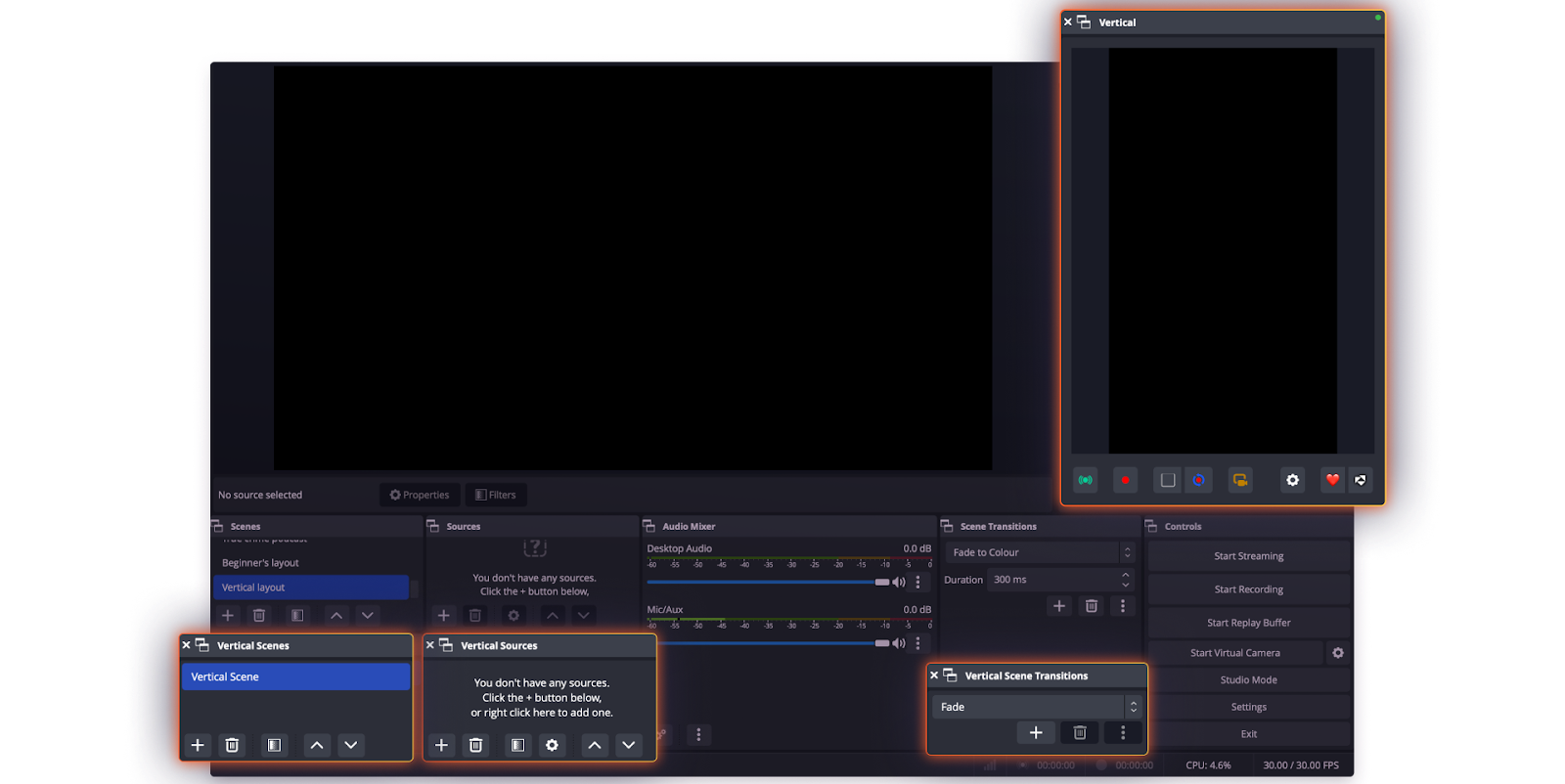Click the Aitum logo icon in the Vertical dock
Image resolution: width=1565 pixels, height=784 pixels.
1360,480
